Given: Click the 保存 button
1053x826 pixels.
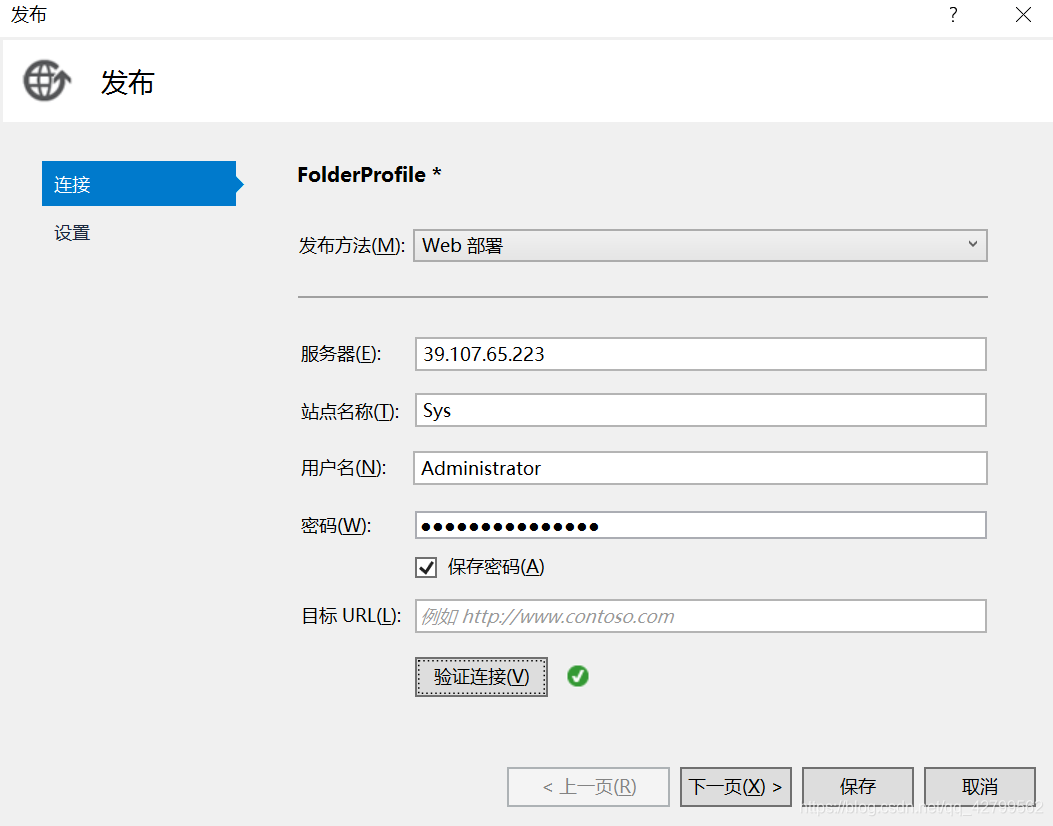Looking at the screenshot, I should tap(858, 786).
